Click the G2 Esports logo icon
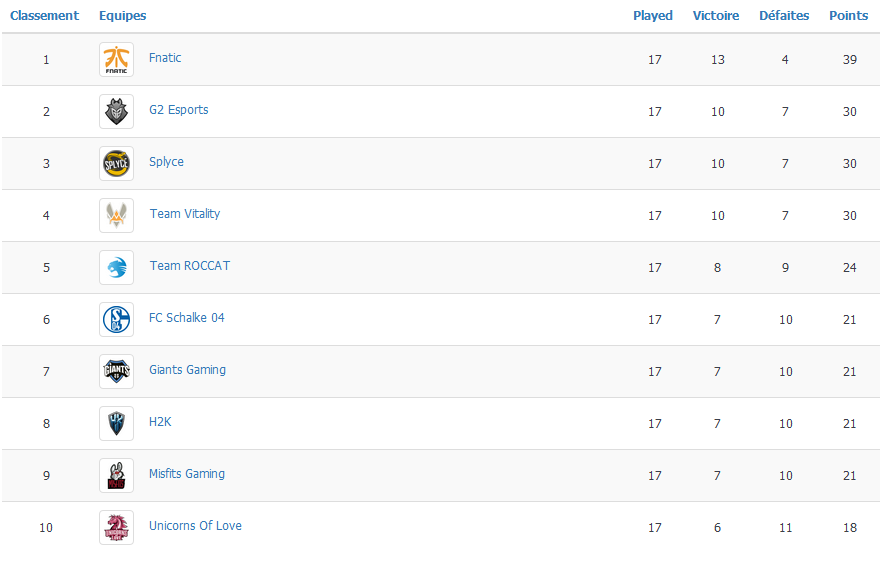 [116, 111]
